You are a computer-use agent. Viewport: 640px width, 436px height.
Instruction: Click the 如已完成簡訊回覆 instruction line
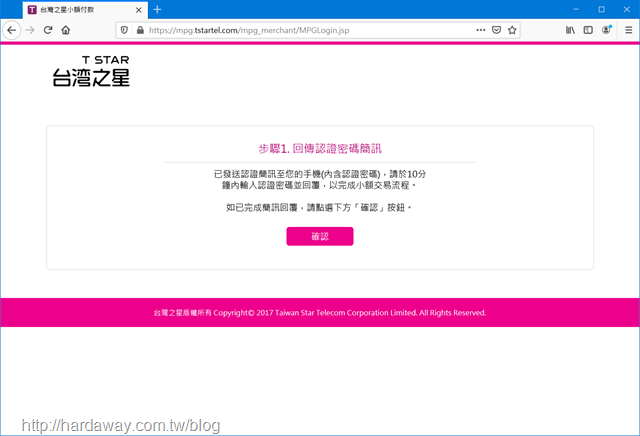pyautogui.click(x=319, y=207)
